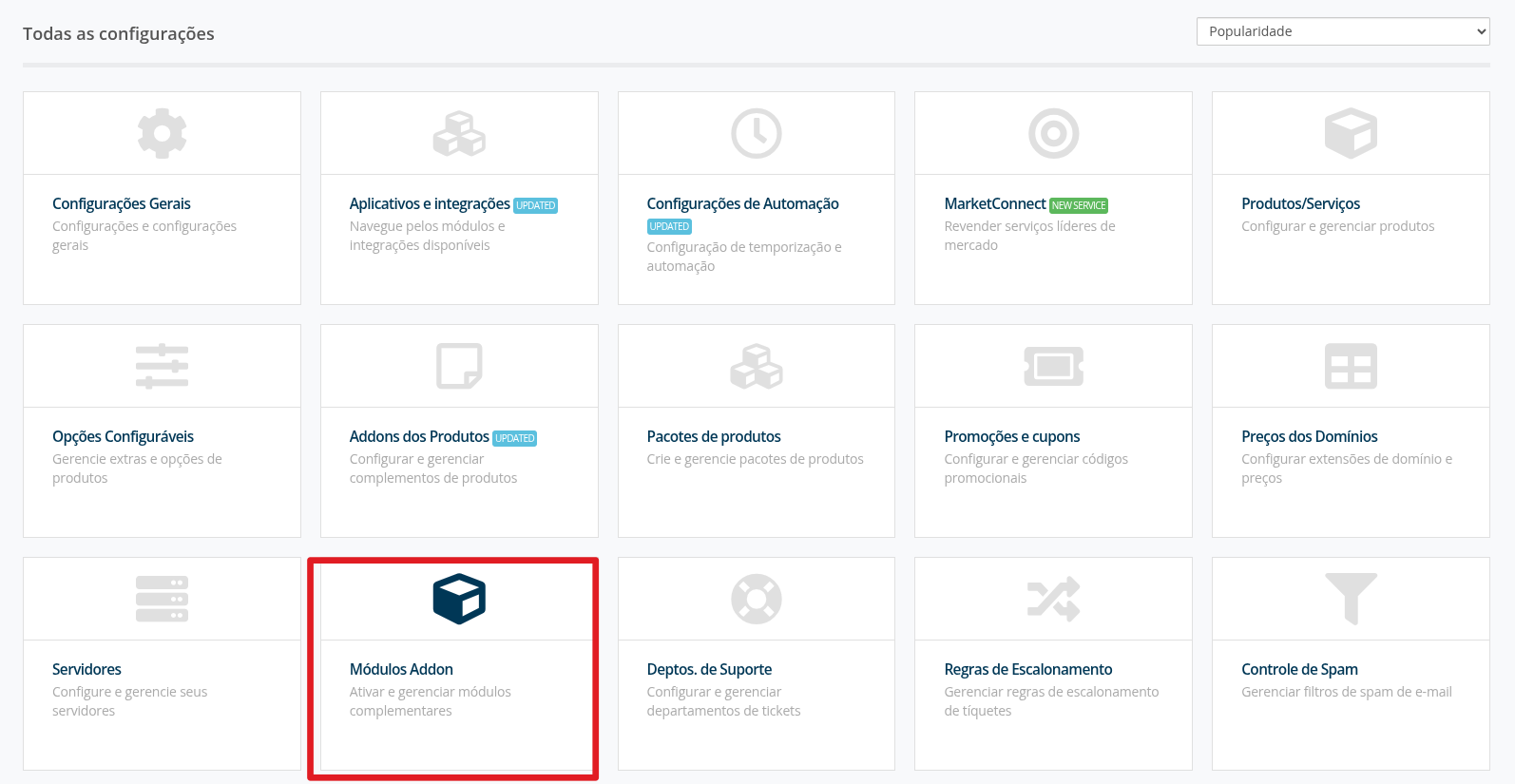Click the UPDATED badge beside Addons dos Produtos
The image size is (1515, 784).
pos(514,438)
